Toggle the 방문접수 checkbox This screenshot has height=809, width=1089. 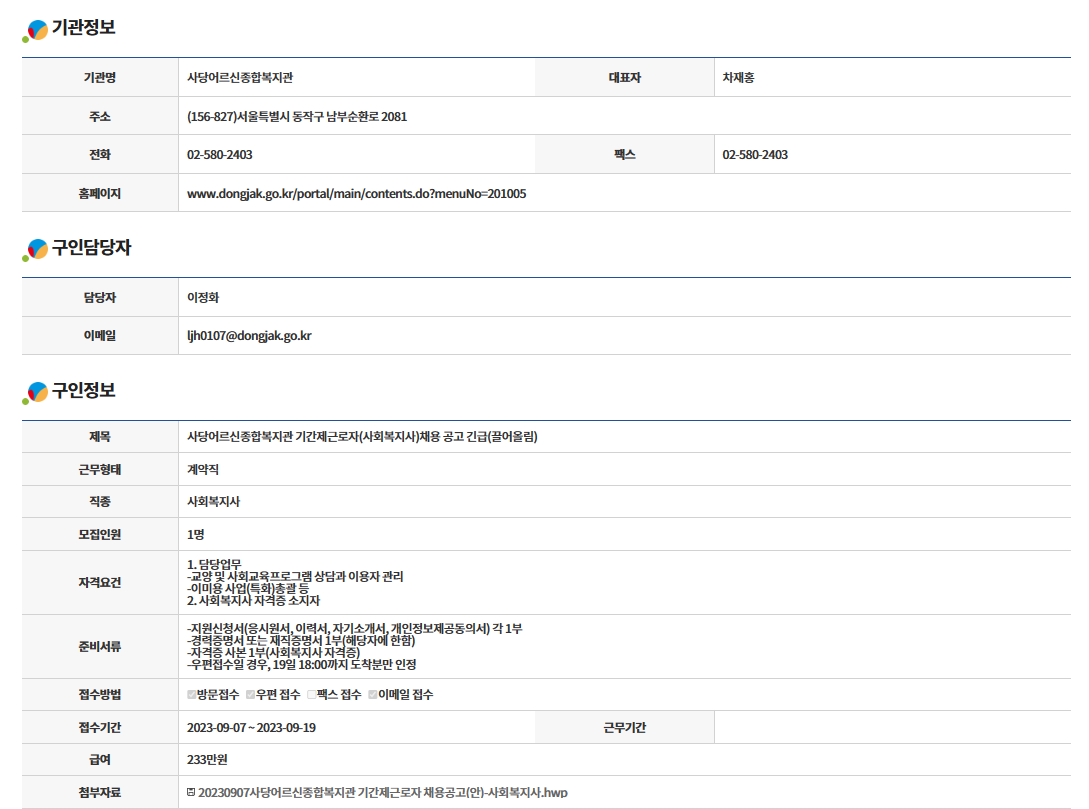tap(192, 694)
